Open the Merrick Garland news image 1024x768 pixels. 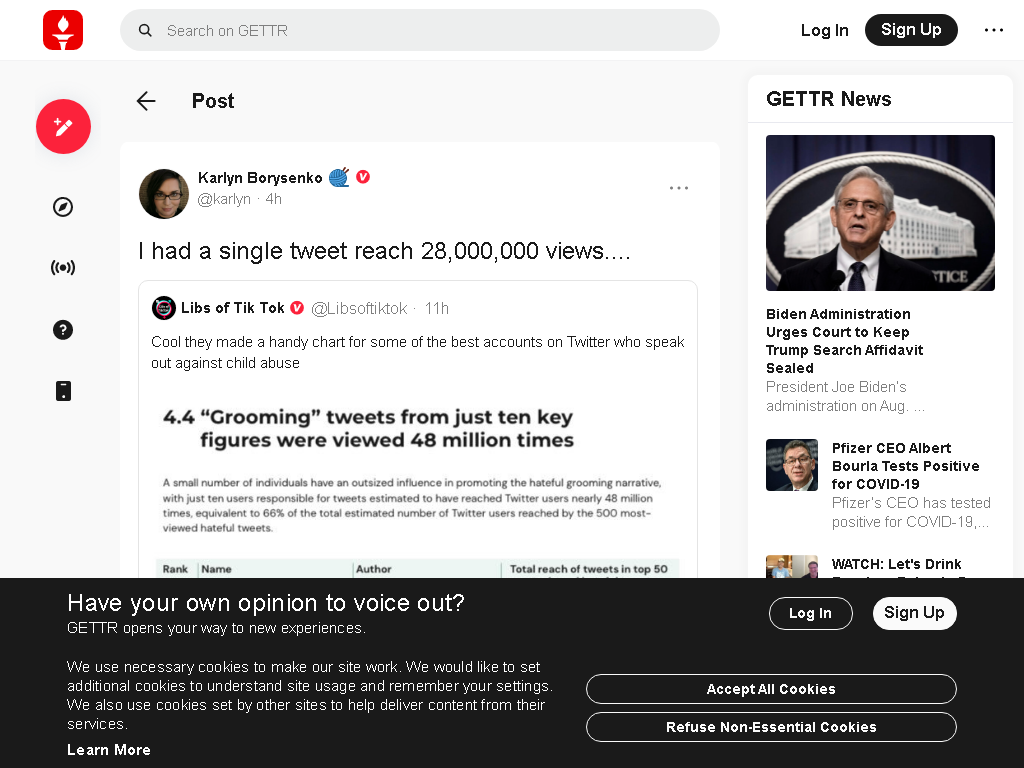880,213
